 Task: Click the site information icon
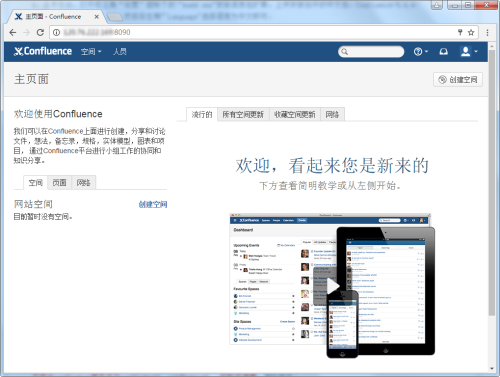click(57, 32)
